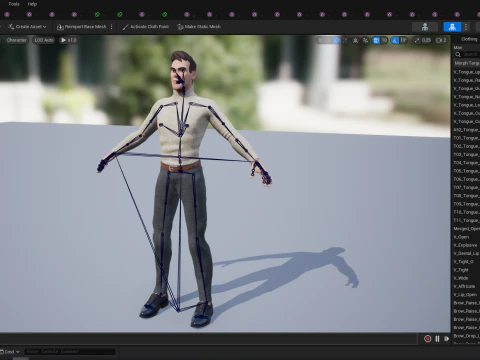The image size is (480, 360).
Task: Select the T11_Tongue morph target
Action: (466, 221)
